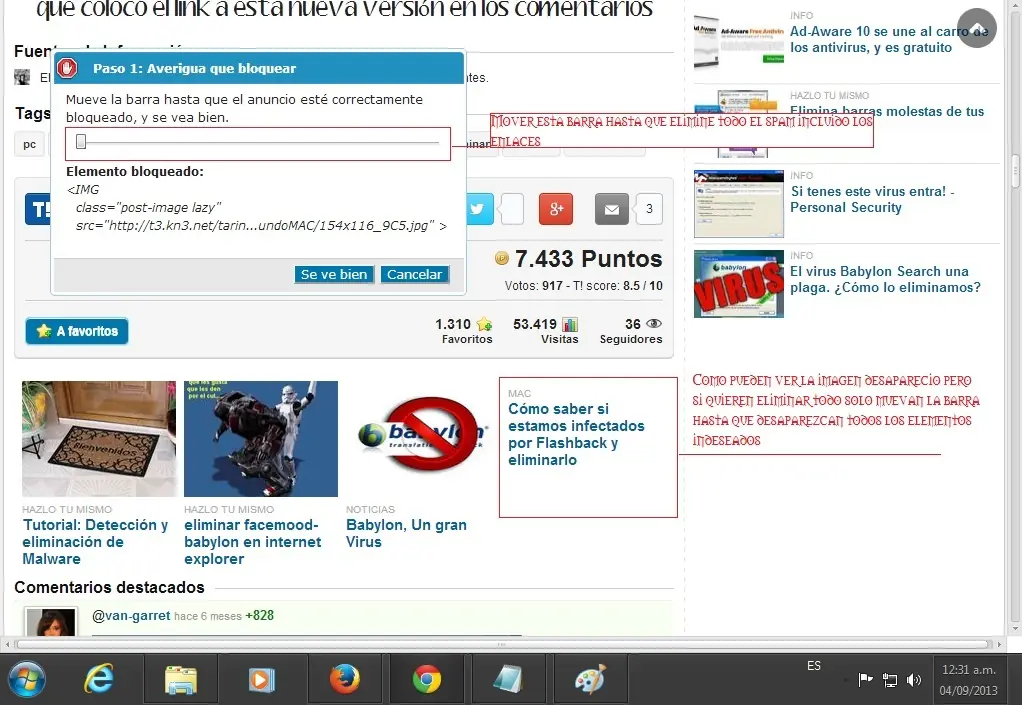Click the 'pc' tag
The width and height of the screenshot is (1022, 705).
[29, 144]
